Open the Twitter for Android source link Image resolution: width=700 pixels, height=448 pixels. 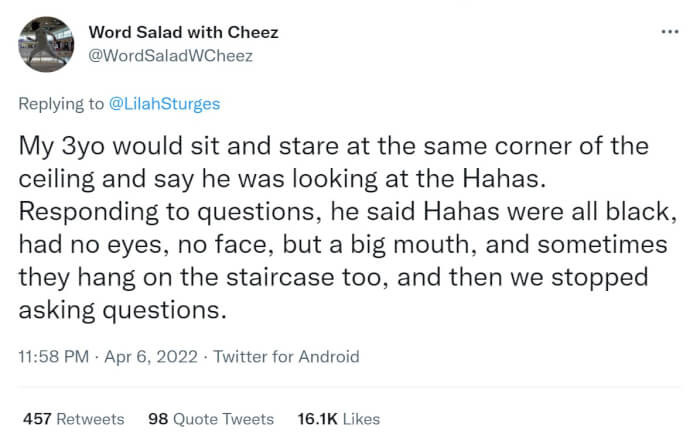[x=286, y=357]
